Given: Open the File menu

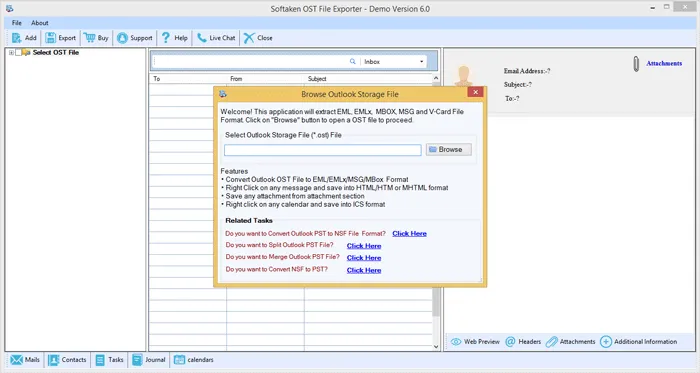Looking at the screenshot, I should (17, 23).
